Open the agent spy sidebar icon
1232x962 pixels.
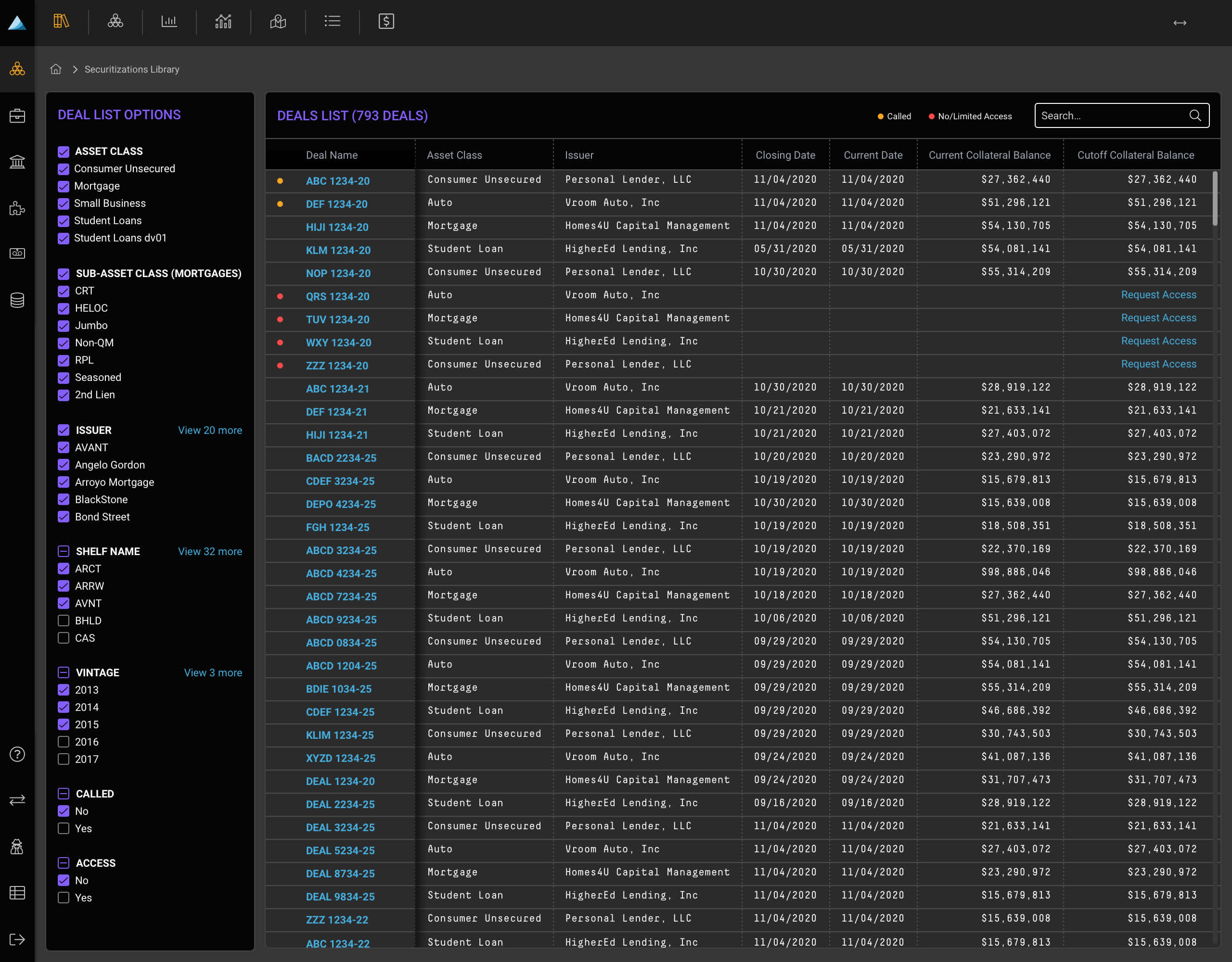tap(17, 847)
